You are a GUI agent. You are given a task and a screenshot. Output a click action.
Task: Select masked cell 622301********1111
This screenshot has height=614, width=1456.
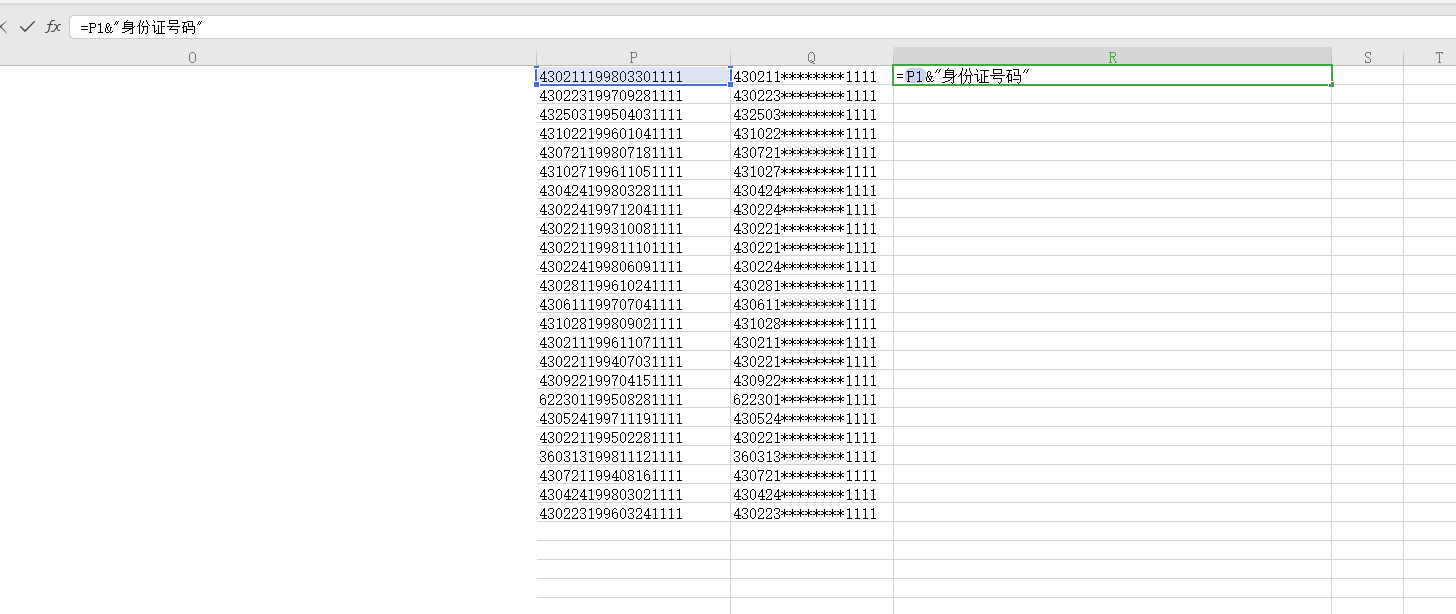click(811, 399)
